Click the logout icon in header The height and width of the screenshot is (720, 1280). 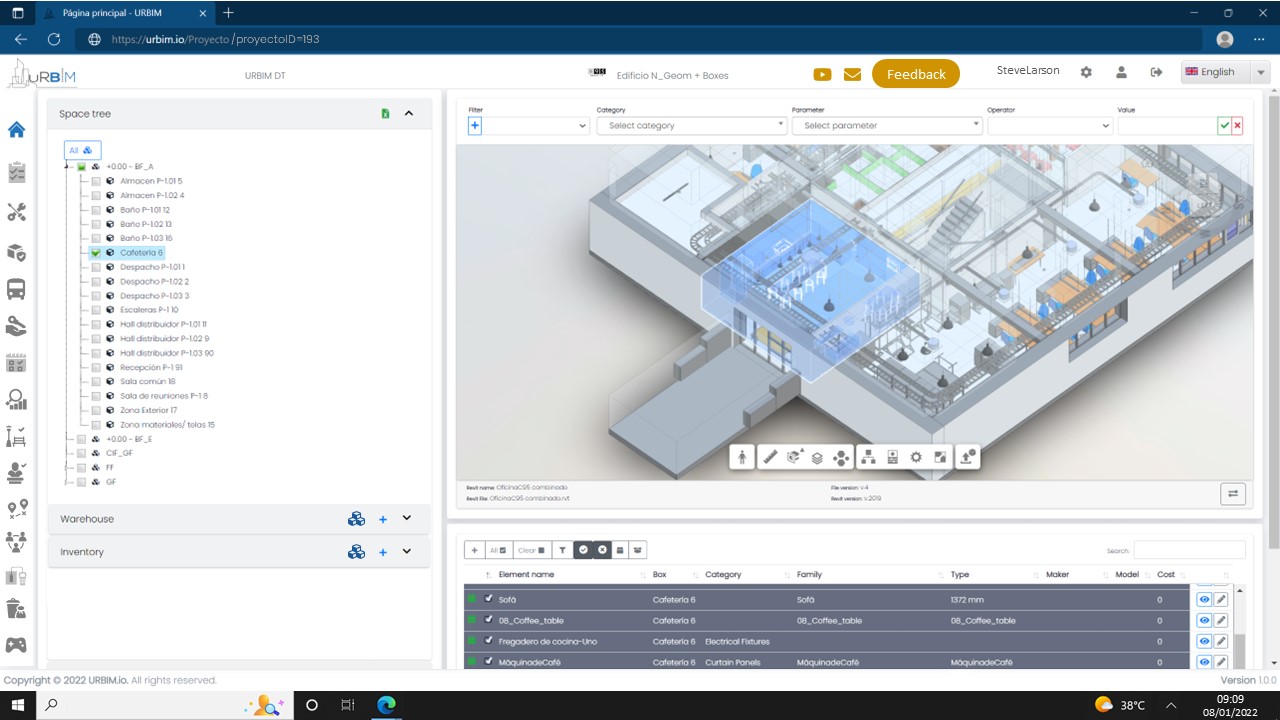pyautogui.click(x=1157, y=72)
